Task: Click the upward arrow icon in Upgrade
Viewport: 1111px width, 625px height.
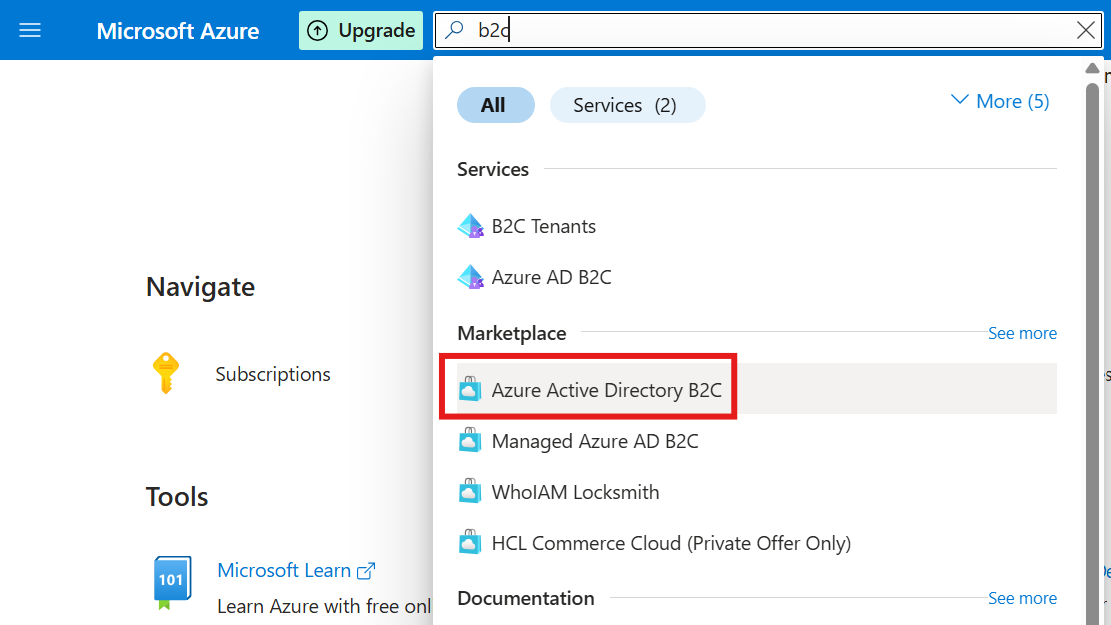Action: pyautogui.click(x=317, y=30)
